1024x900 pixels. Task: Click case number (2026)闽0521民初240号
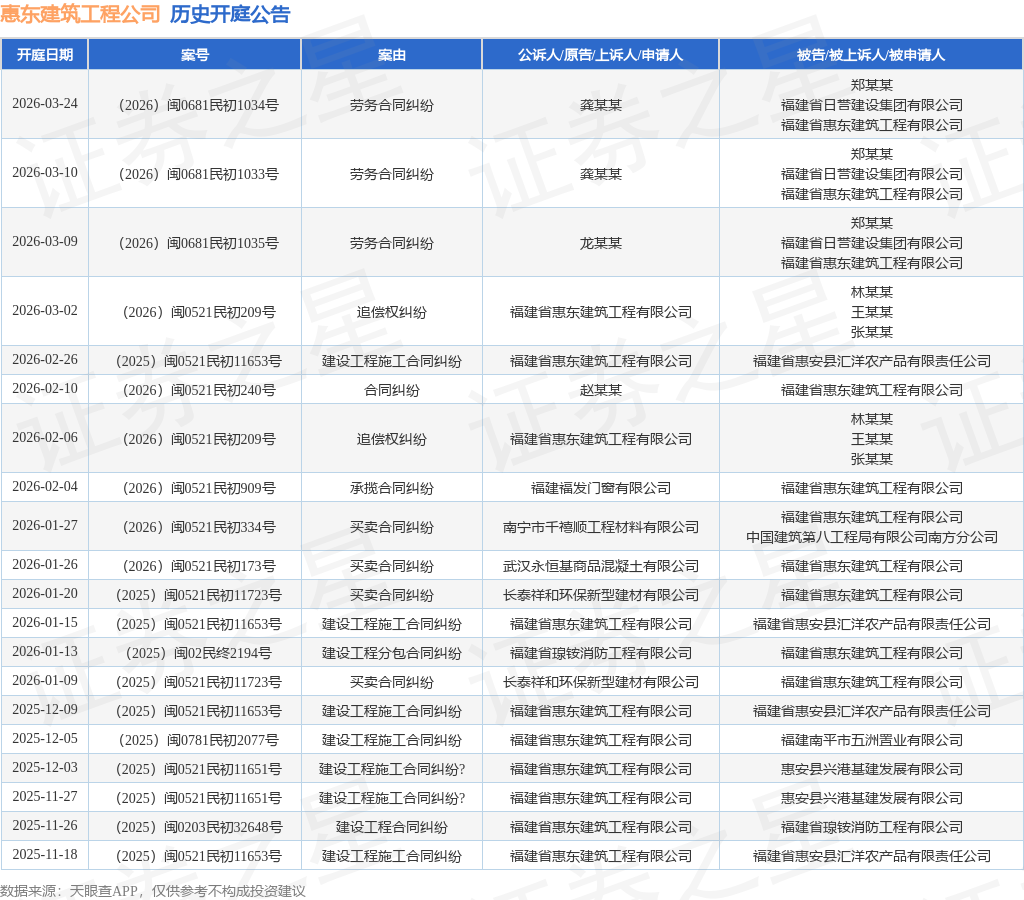tap(199, 391)
